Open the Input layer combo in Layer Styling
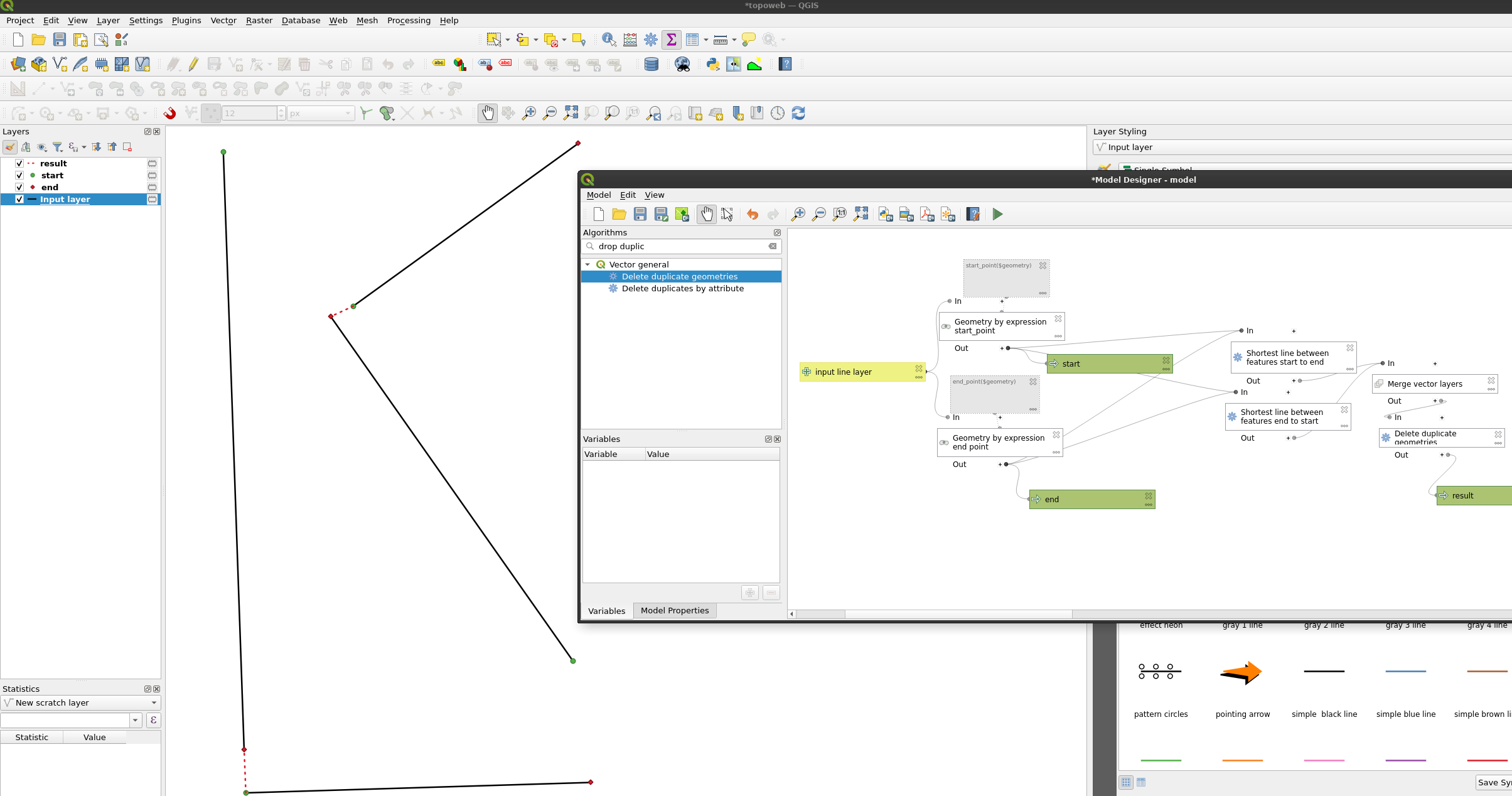The height and width of the screenshot is (796, 1512). 1302,147
